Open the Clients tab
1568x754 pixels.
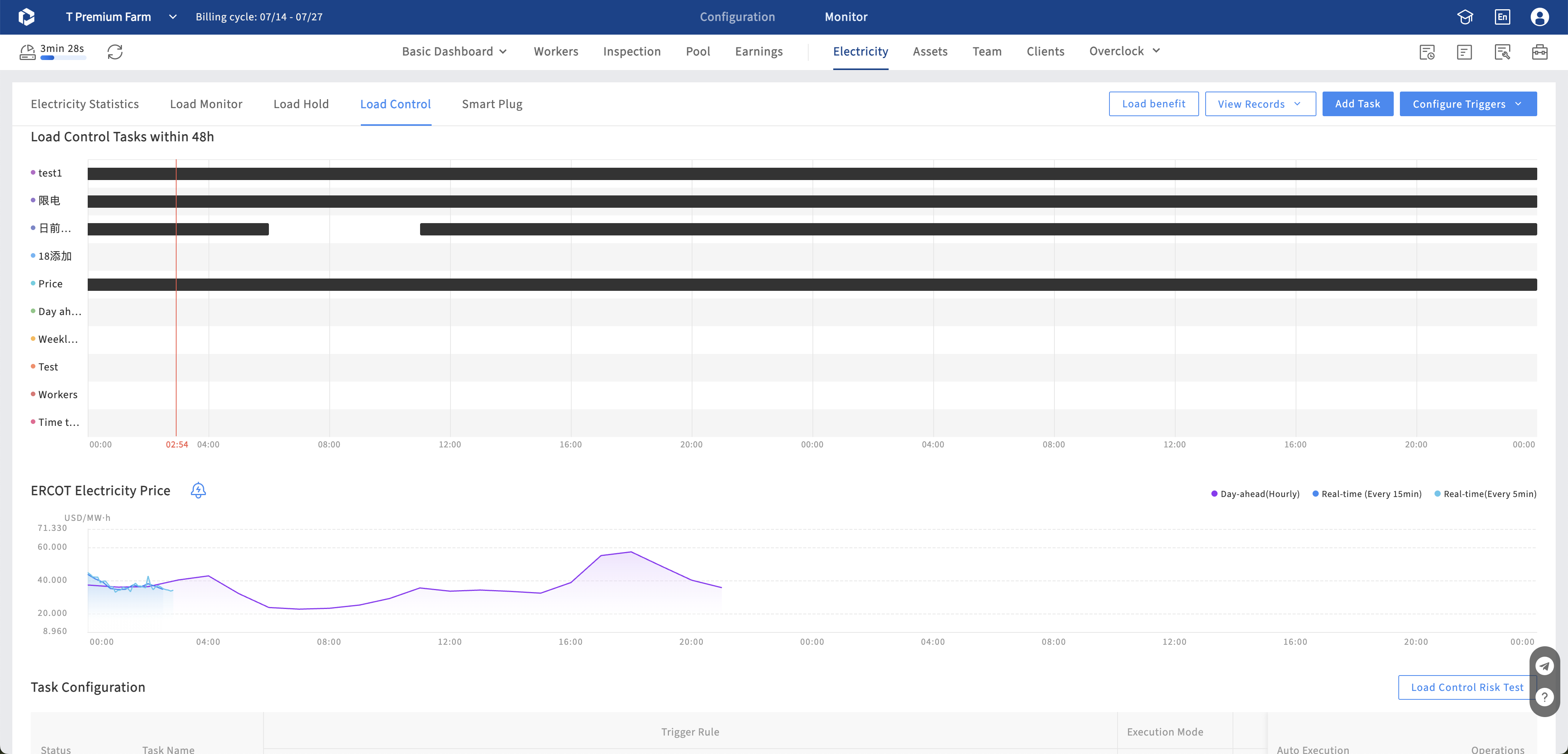tap(1045, 52)
